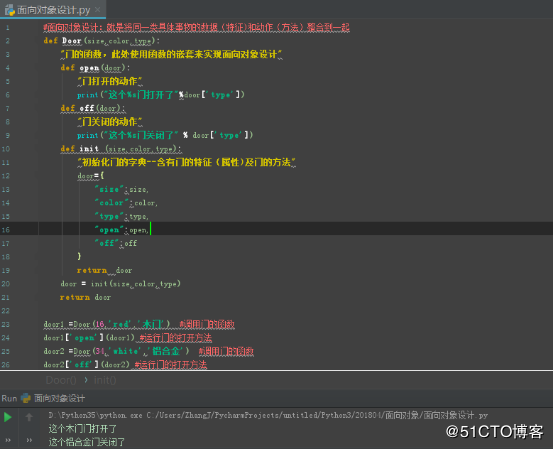Click the door1['open'](door1) line
Viewport: 554px width, 449px height.
89,338
